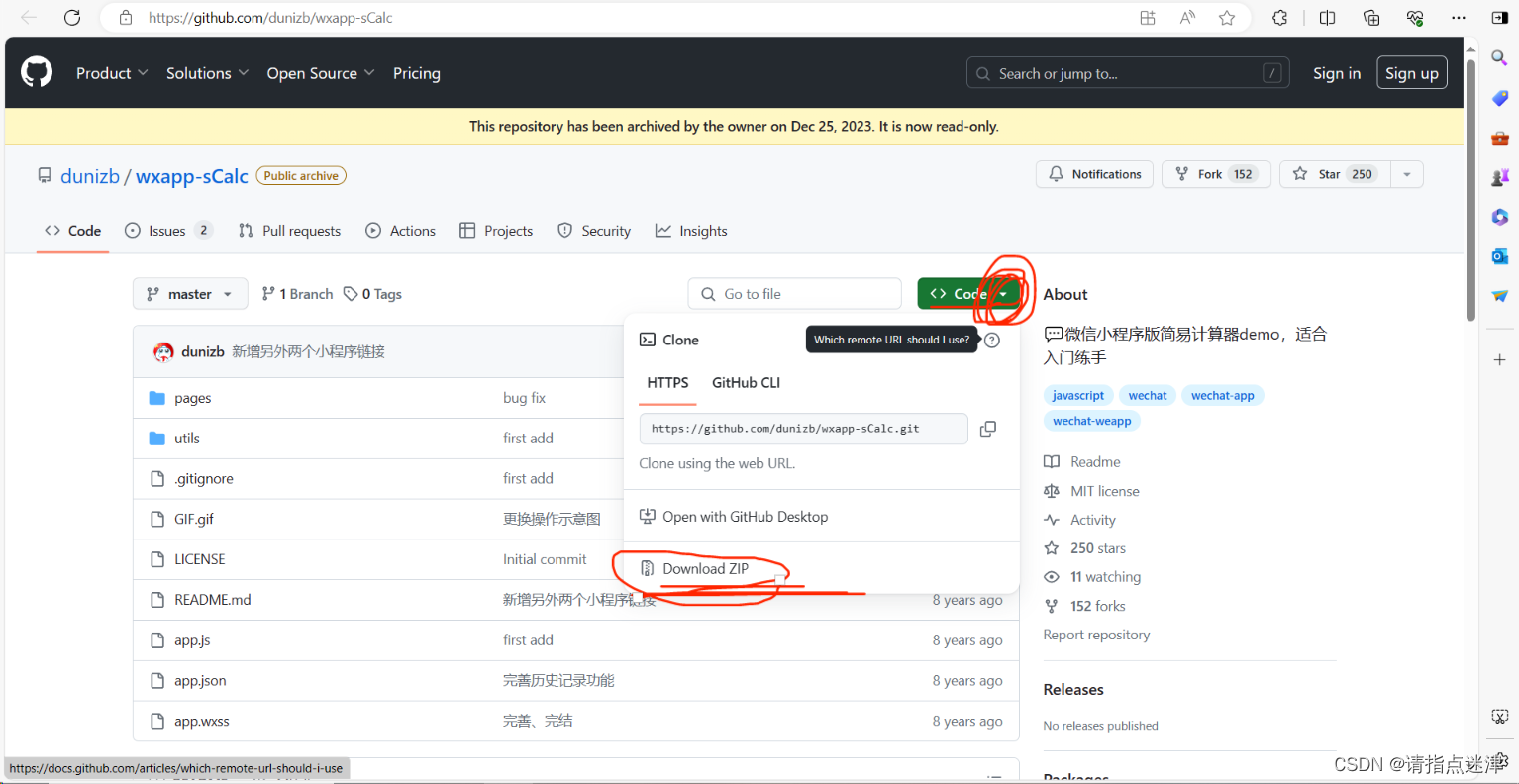The height and width of the screenshot is (784, 1519).
Task: Click Open with GitHub Desktop
Action: click(x=734, y=517)
